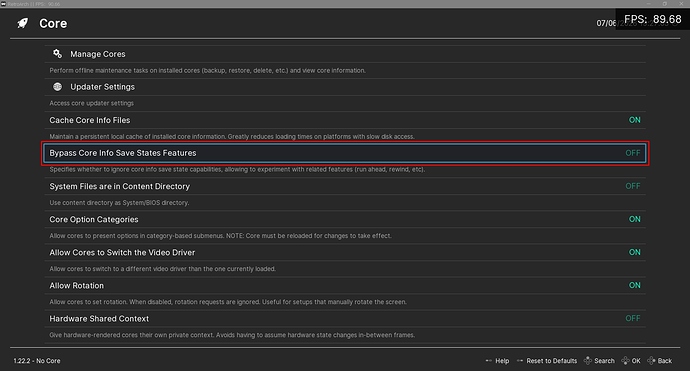
Task: Click the rocket Core icon in header
Action: click(x=23, y=23)
